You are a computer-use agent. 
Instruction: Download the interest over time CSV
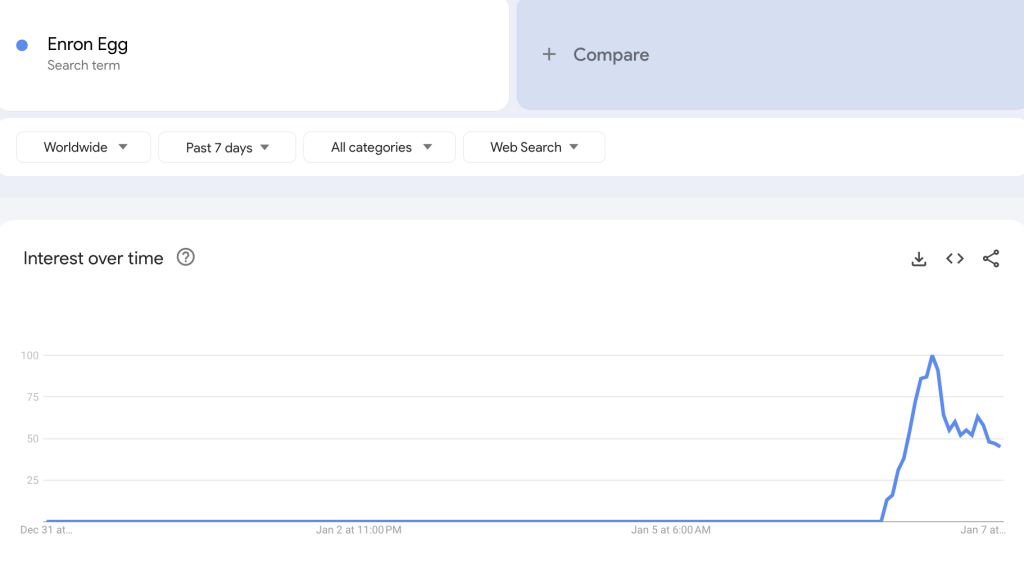[x=919, y=259]
